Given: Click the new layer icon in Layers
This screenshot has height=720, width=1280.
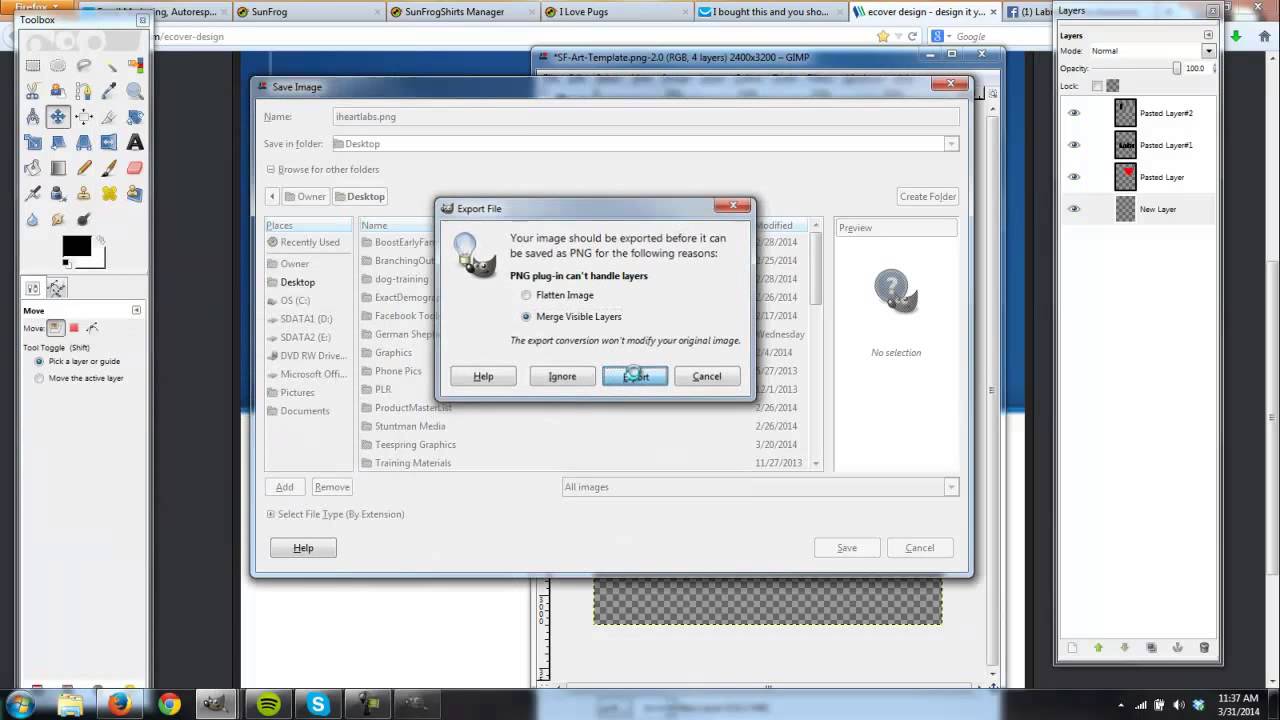Looking at the screenshot, I should 1072,648.
